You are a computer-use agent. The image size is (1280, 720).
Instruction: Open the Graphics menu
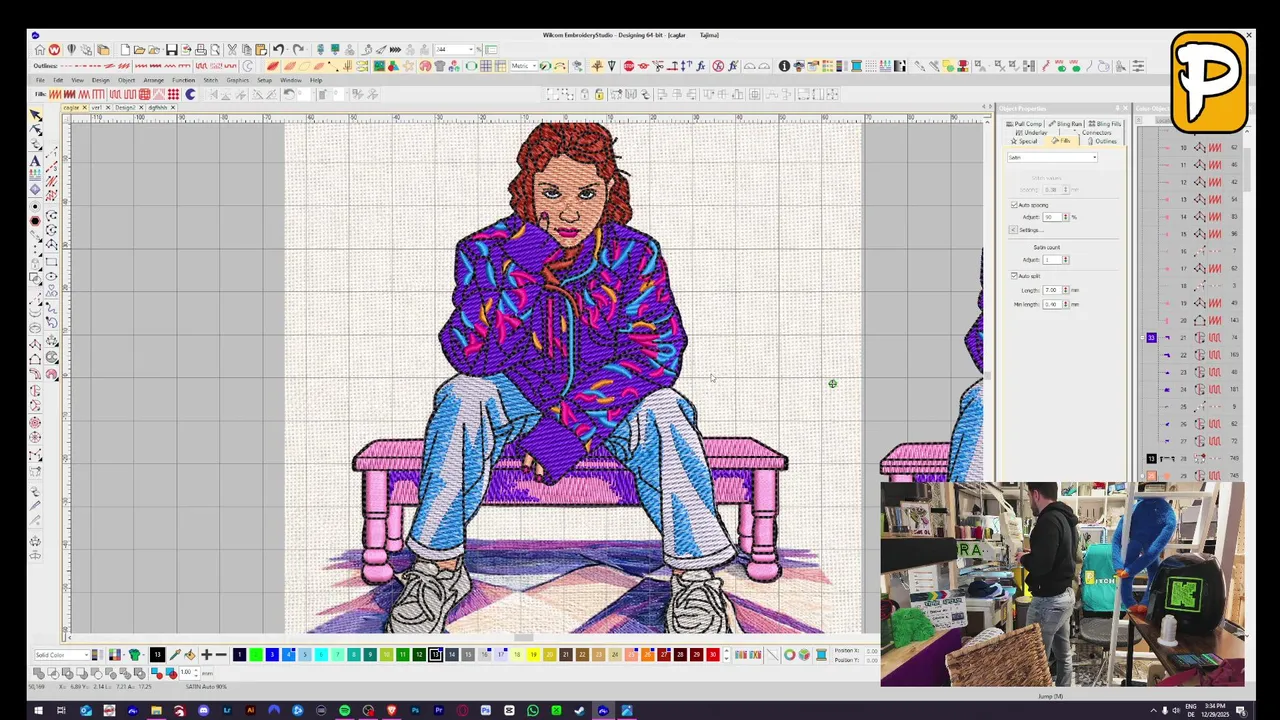(x=237, y=80)
